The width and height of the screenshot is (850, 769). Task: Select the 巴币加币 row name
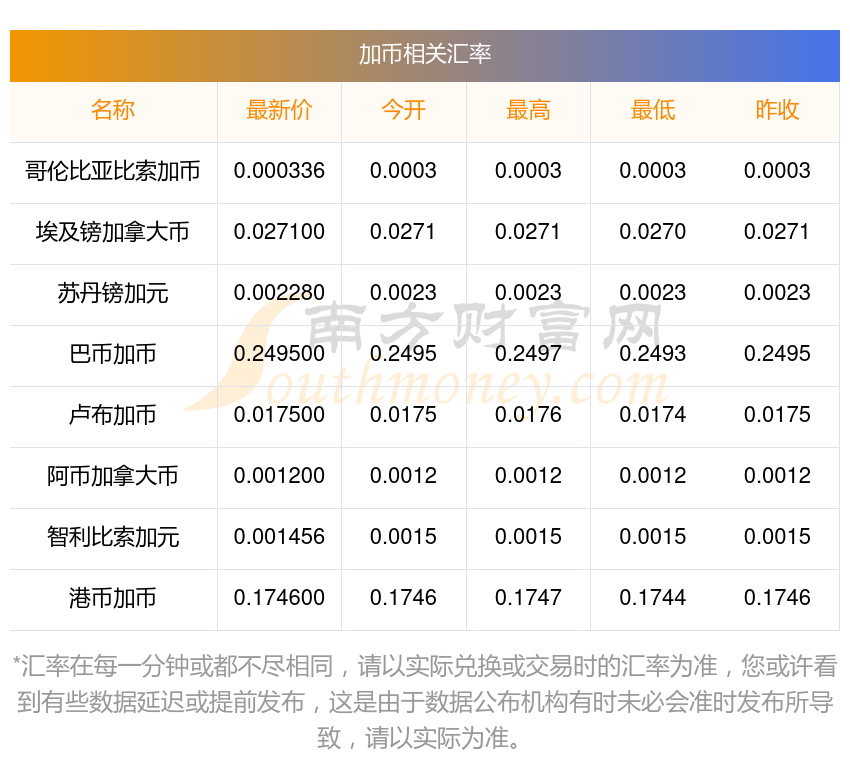coord(113,354)
